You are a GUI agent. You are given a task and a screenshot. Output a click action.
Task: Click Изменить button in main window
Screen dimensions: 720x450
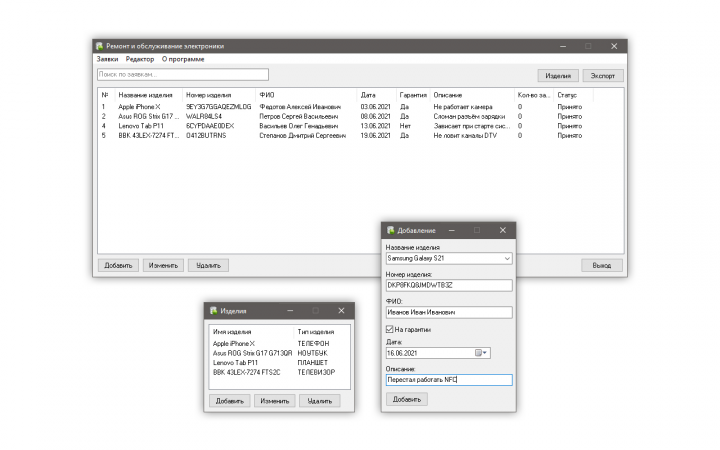(163, 265)
